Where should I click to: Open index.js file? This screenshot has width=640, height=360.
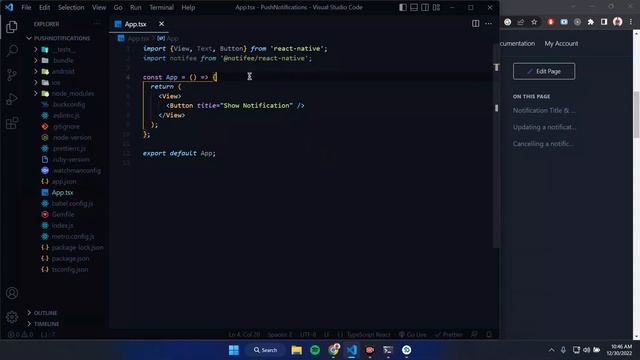[62, 225]
